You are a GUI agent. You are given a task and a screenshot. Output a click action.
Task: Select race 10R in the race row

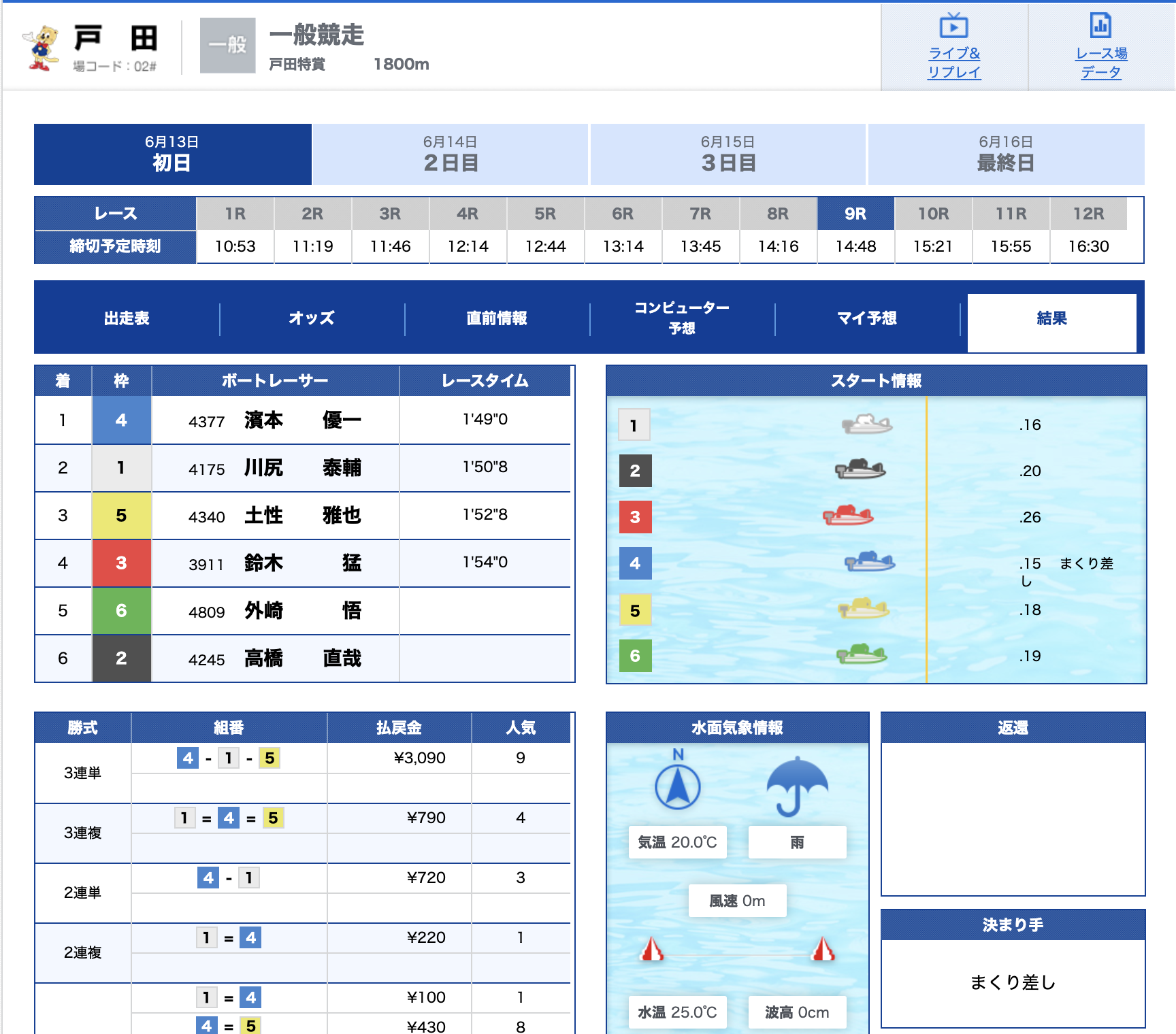[x=933, y=214]
